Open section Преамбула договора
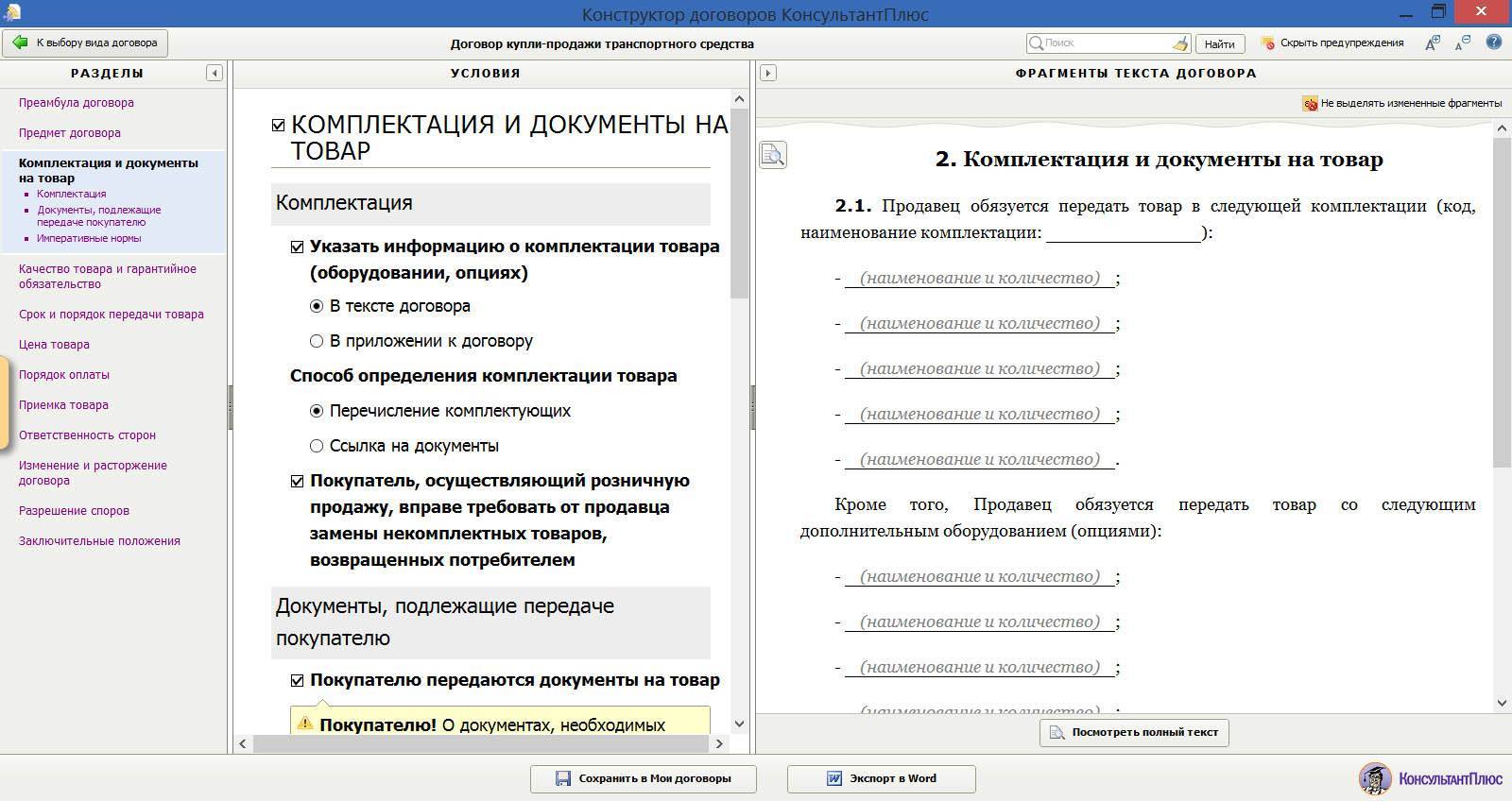 76,103
